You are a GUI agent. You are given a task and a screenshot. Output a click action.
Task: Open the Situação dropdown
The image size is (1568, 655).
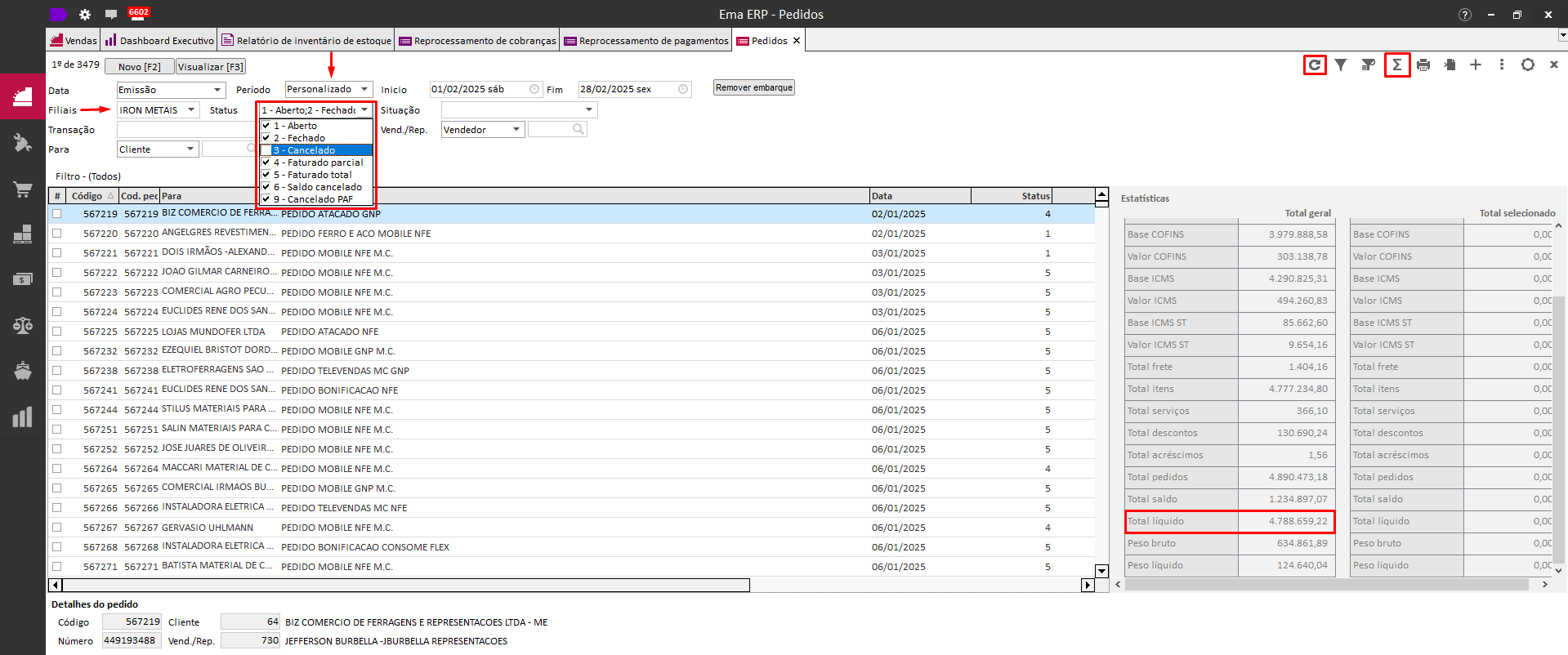tap(589, 109)
